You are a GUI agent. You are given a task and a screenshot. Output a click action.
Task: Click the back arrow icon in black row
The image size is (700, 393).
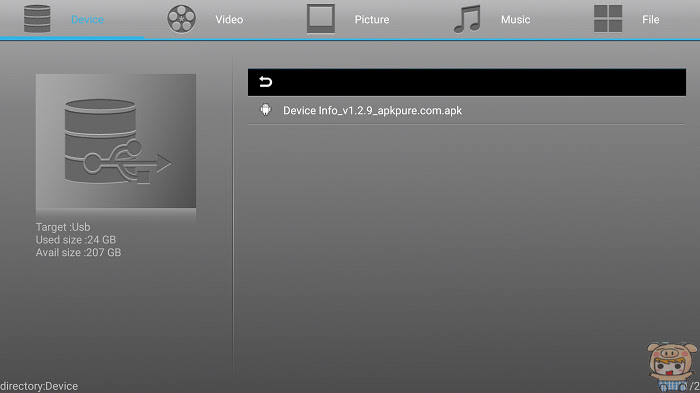click(x=266, y=82)
